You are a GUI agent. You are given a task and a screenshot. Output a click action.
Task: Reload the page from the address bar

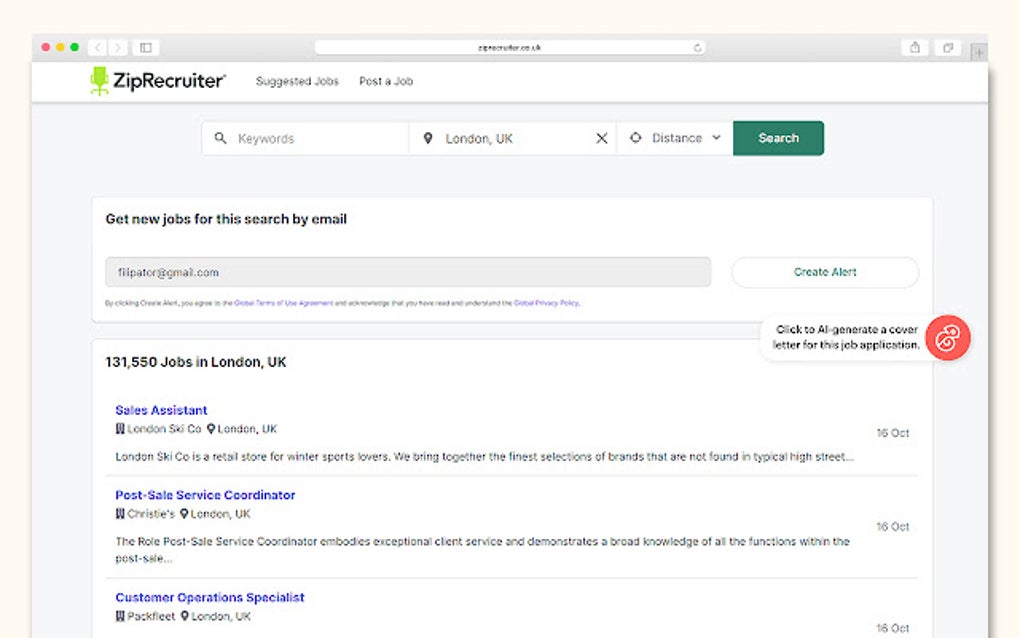697,47
